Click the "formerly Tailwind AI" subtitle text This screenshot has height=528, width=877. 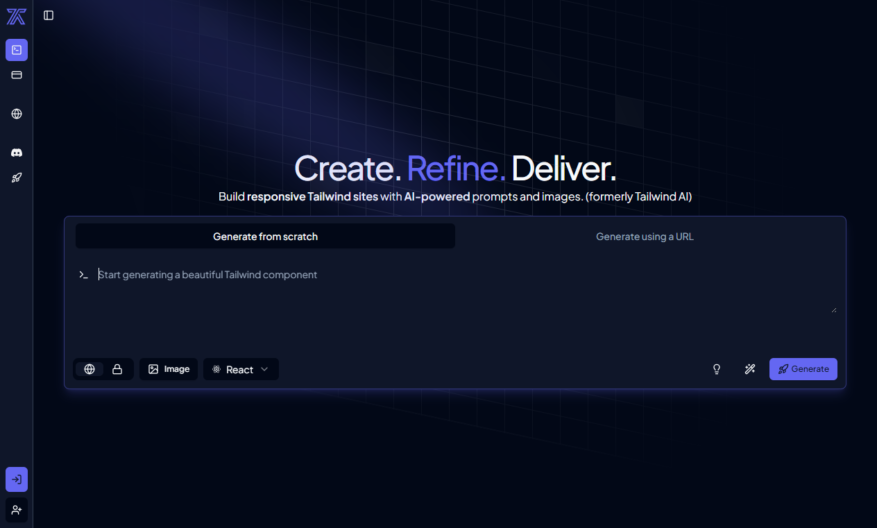pos(639,197)
